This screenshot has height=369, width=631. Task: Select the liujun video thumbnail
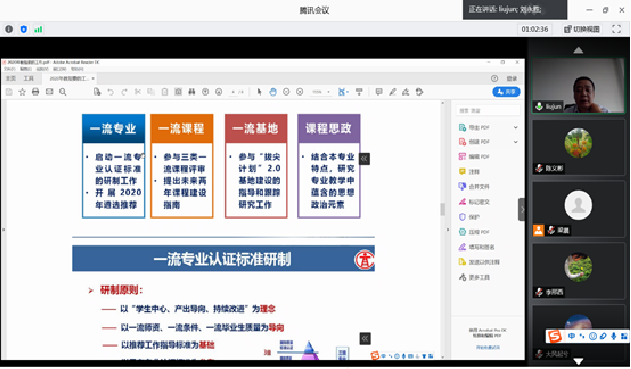[578, 85]
